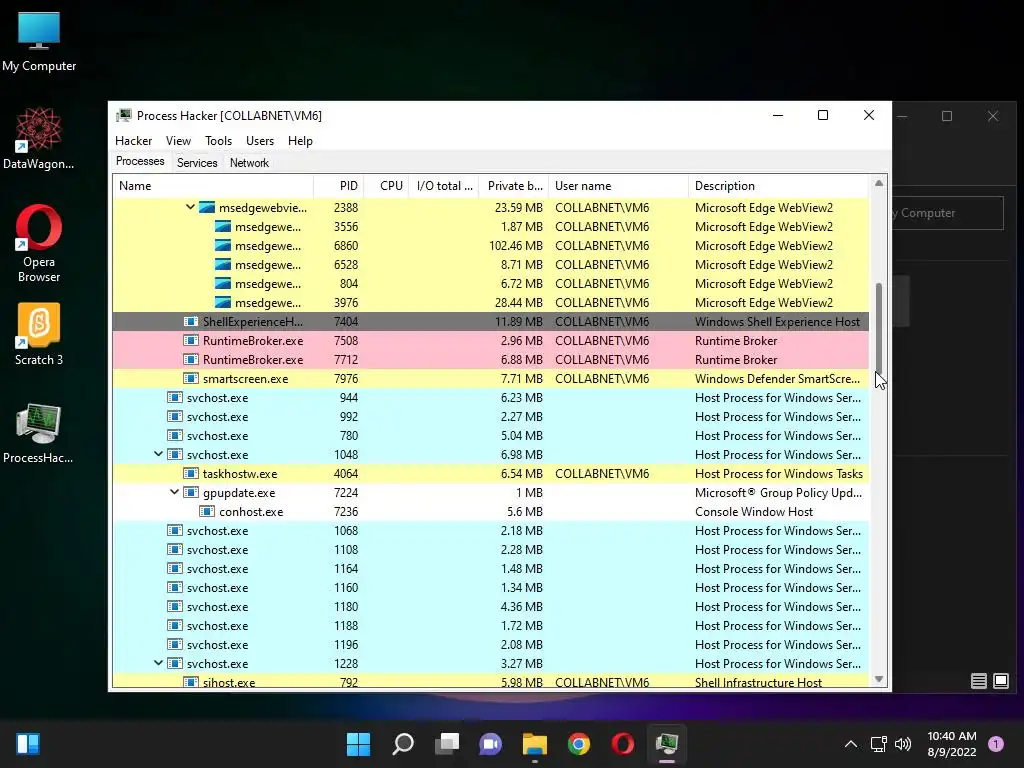
Task: Switch to the Network tab
Action: click(x=249, y=163)
